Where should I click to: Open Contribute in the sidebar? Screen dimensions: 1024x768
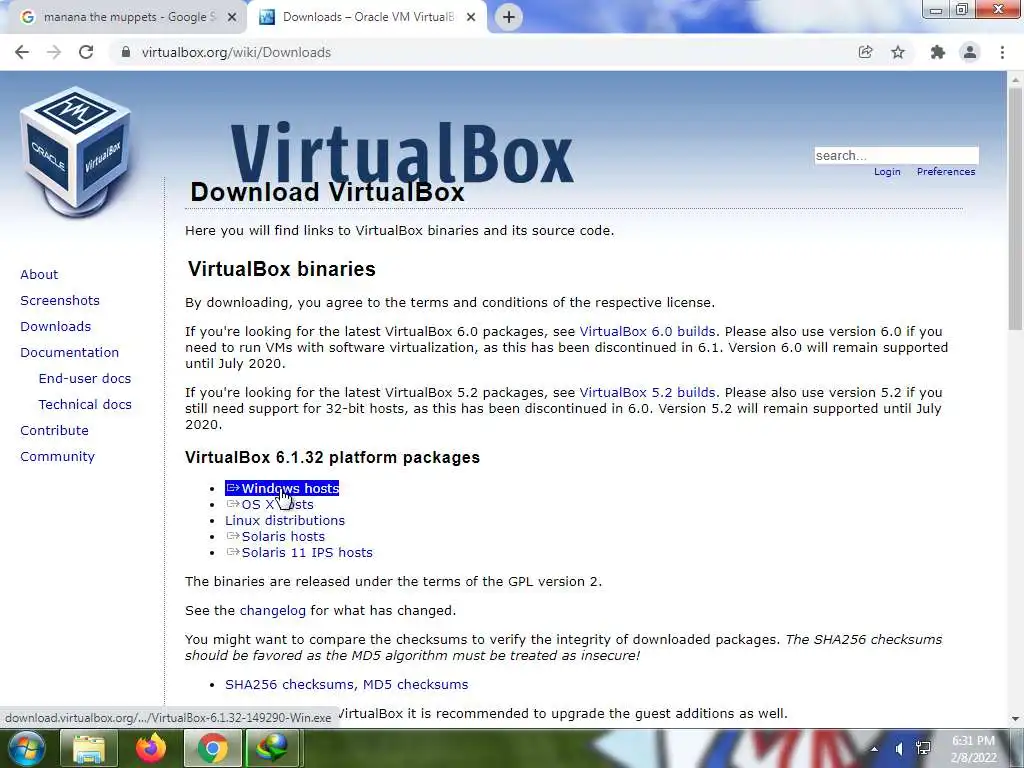(54, 430)
